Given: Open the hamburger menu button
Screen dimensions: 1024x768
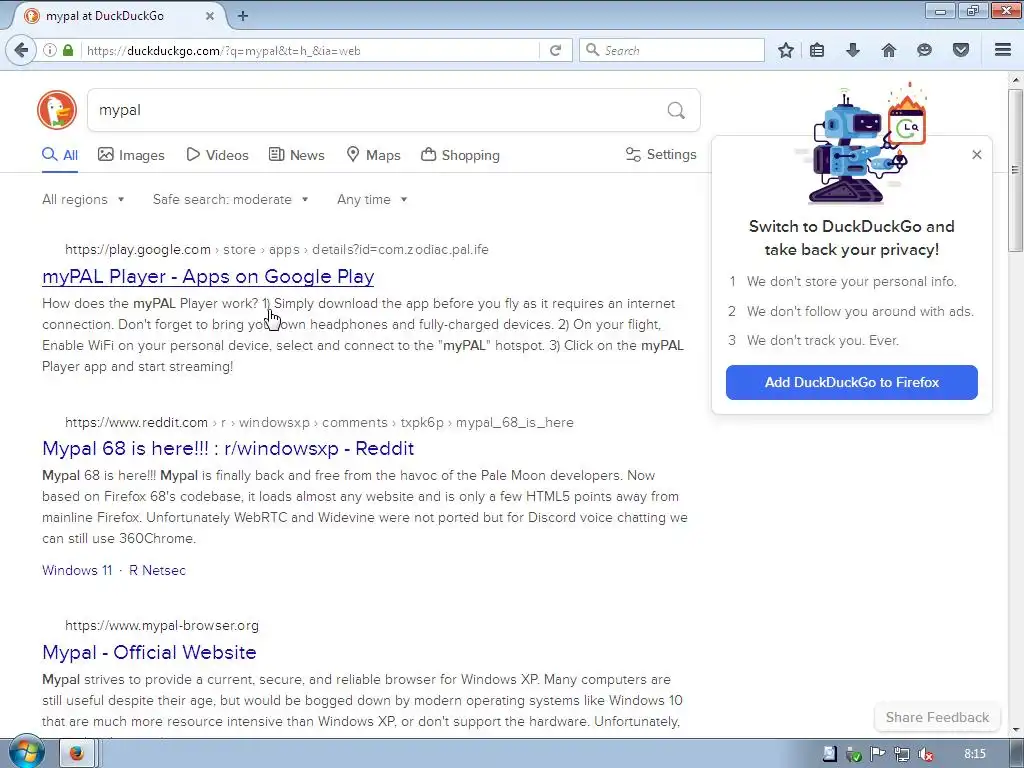Looking at the screenshot, I should click(1003, 50).
